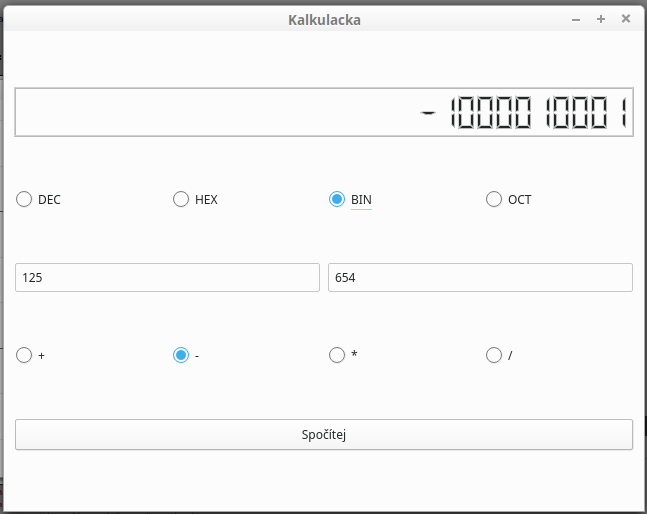647x514 pixels.
Task: Focus the first operand field containing 125
Action: point(168,278)
